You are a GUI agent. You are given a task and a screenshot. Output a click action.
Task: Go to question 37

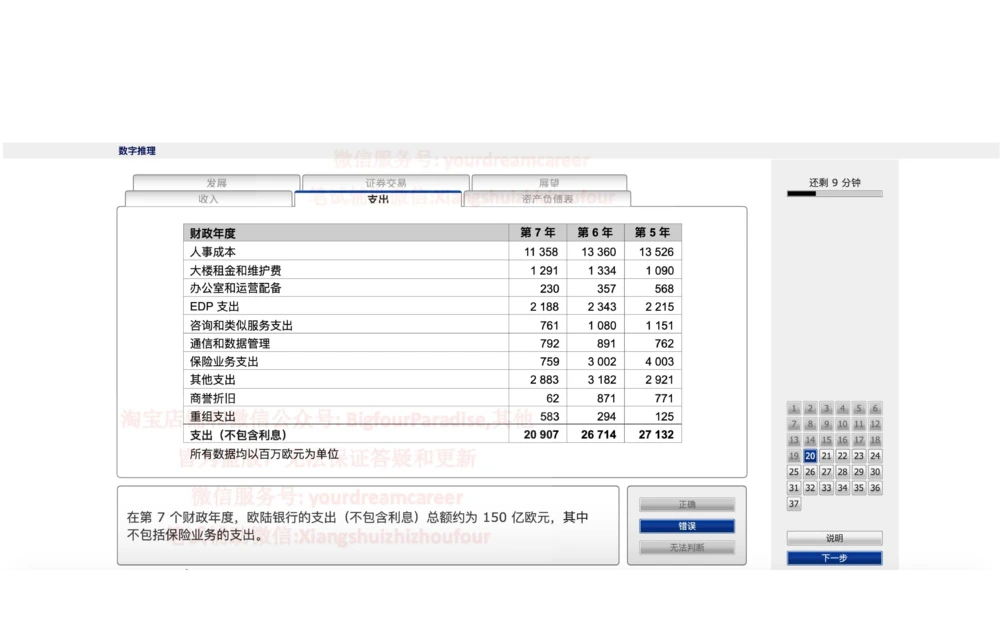794,503
